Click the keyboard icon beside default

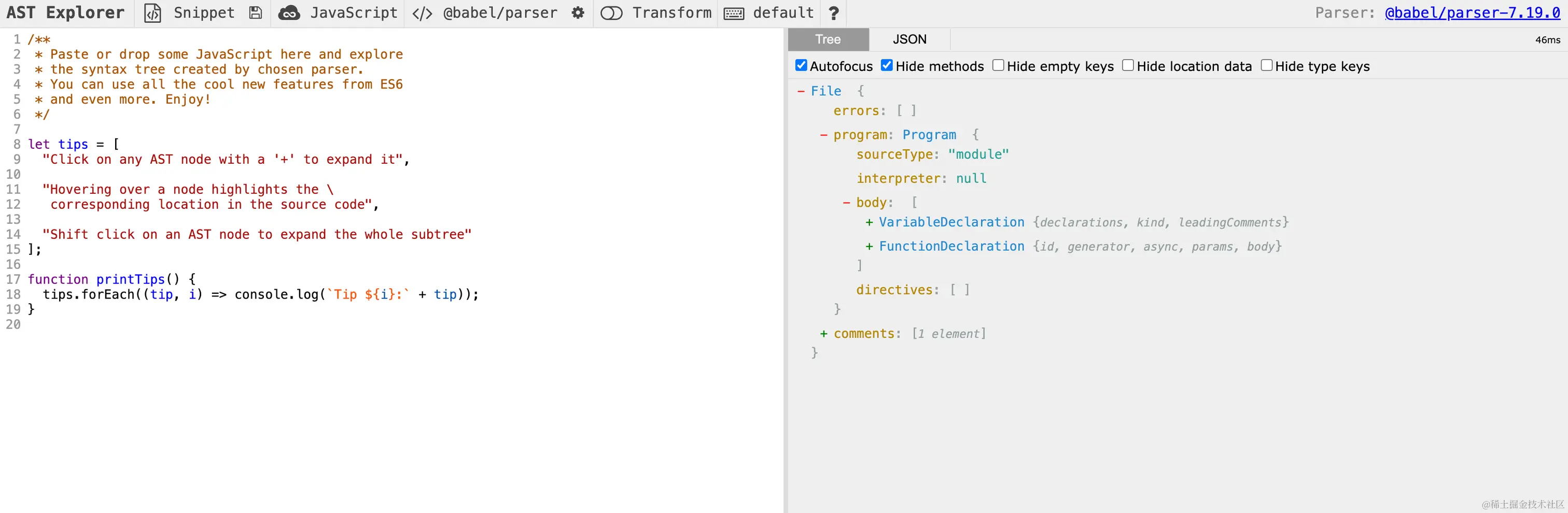(x=734, y=13)
